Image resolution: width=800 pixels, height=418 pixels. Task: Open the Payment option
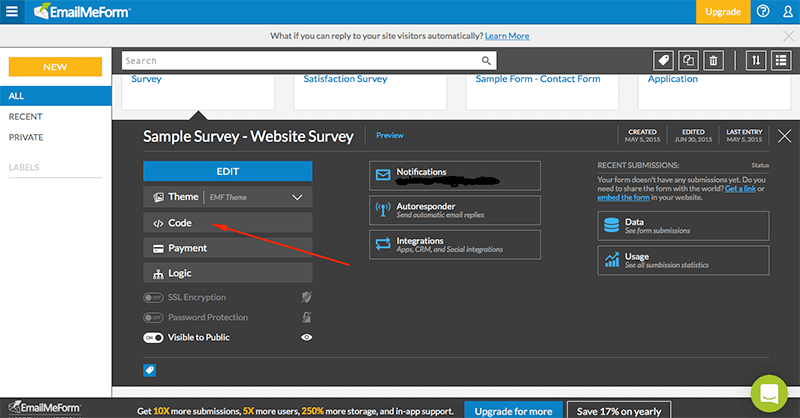(228, 248)
